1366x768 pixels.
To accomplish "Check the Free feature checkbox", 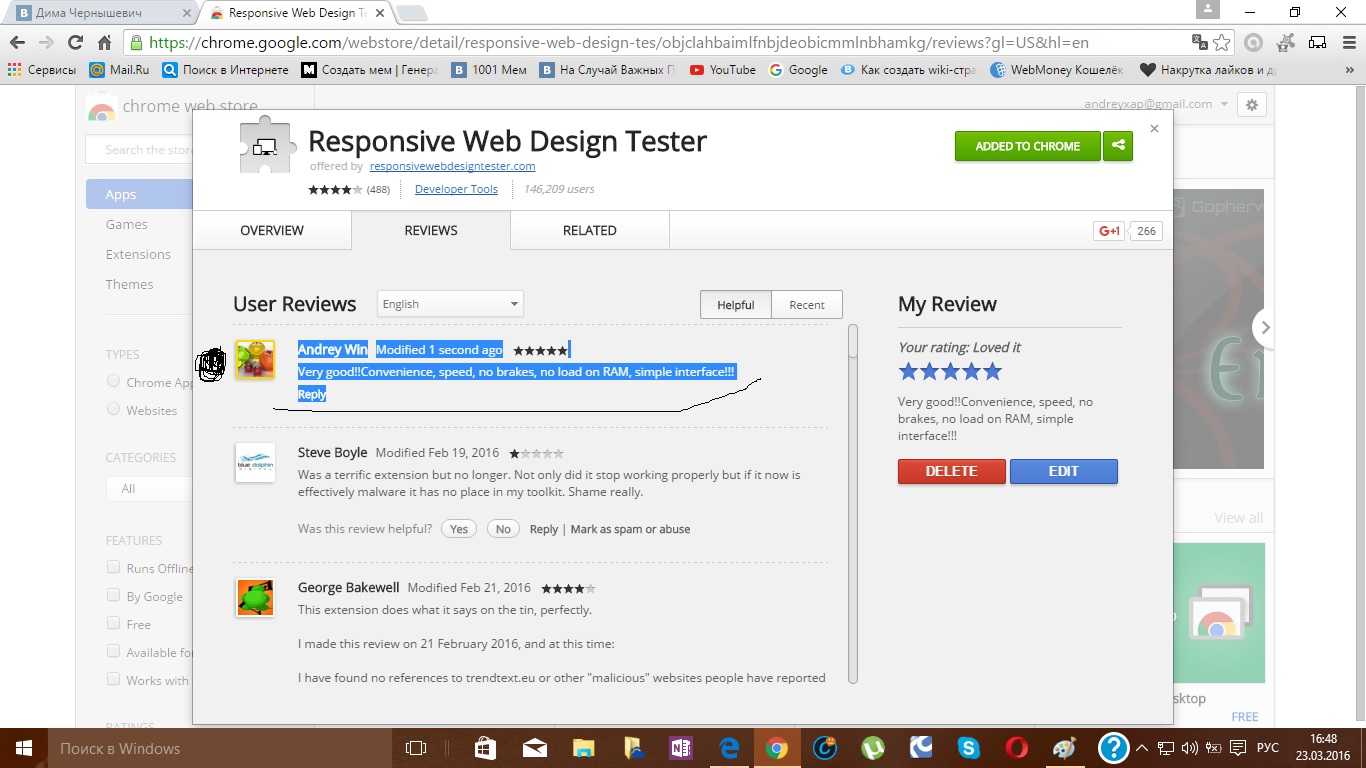I will (113, 623).
